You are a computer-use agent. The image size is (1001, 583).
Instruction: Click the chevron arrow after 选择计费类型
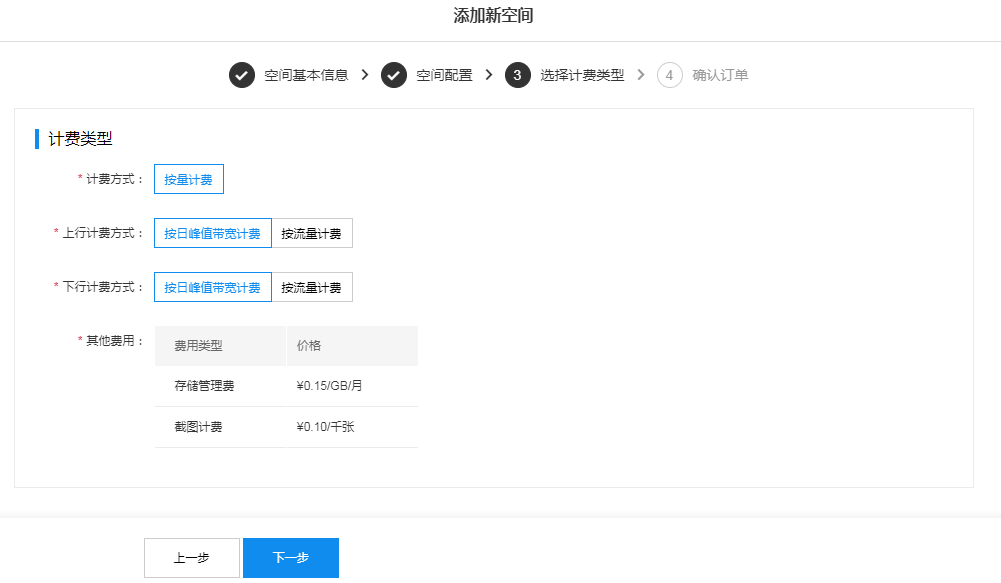coord(641,75)
